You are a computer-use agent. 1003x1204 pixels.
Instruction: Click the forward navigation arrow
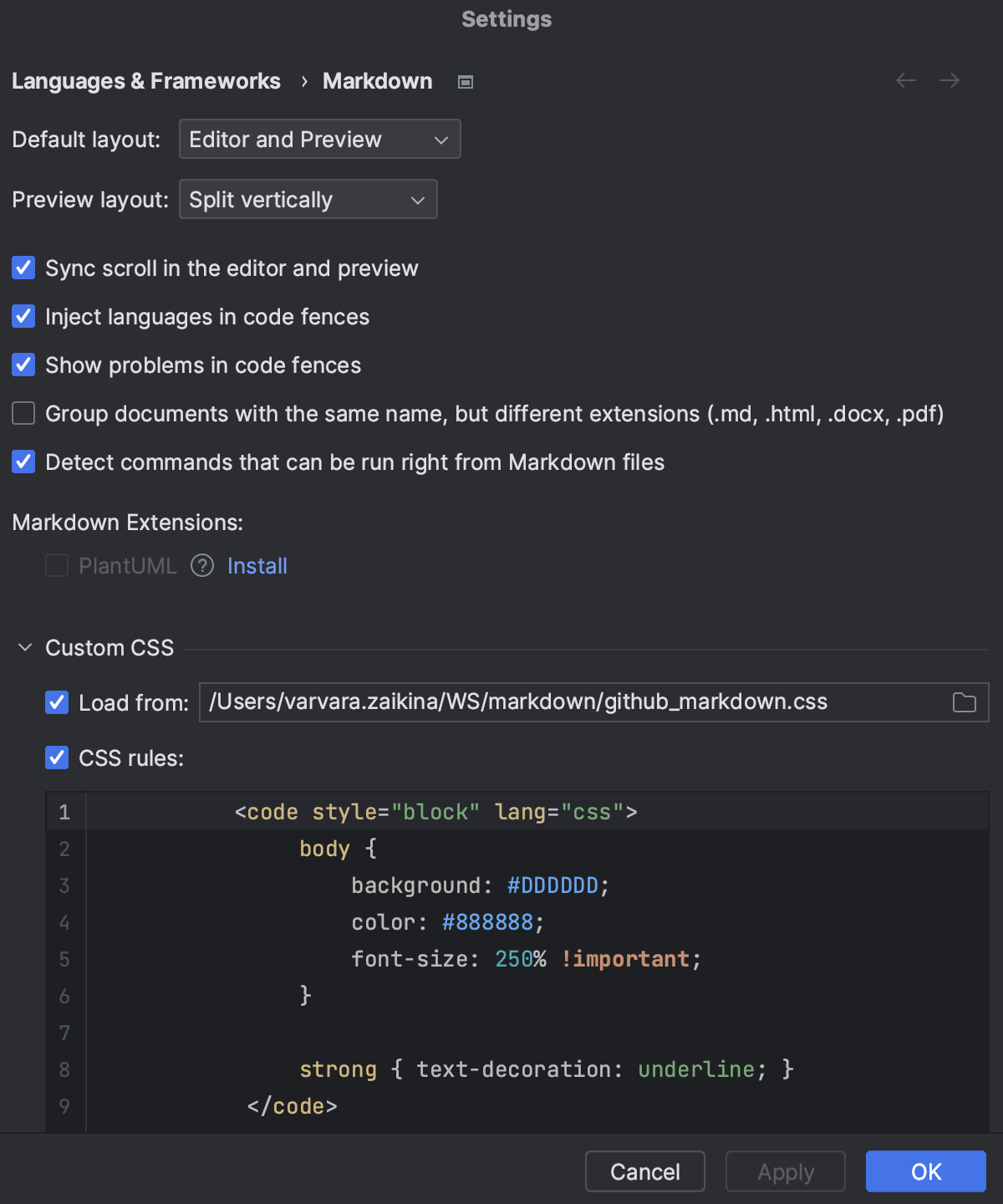pos(949,80)
